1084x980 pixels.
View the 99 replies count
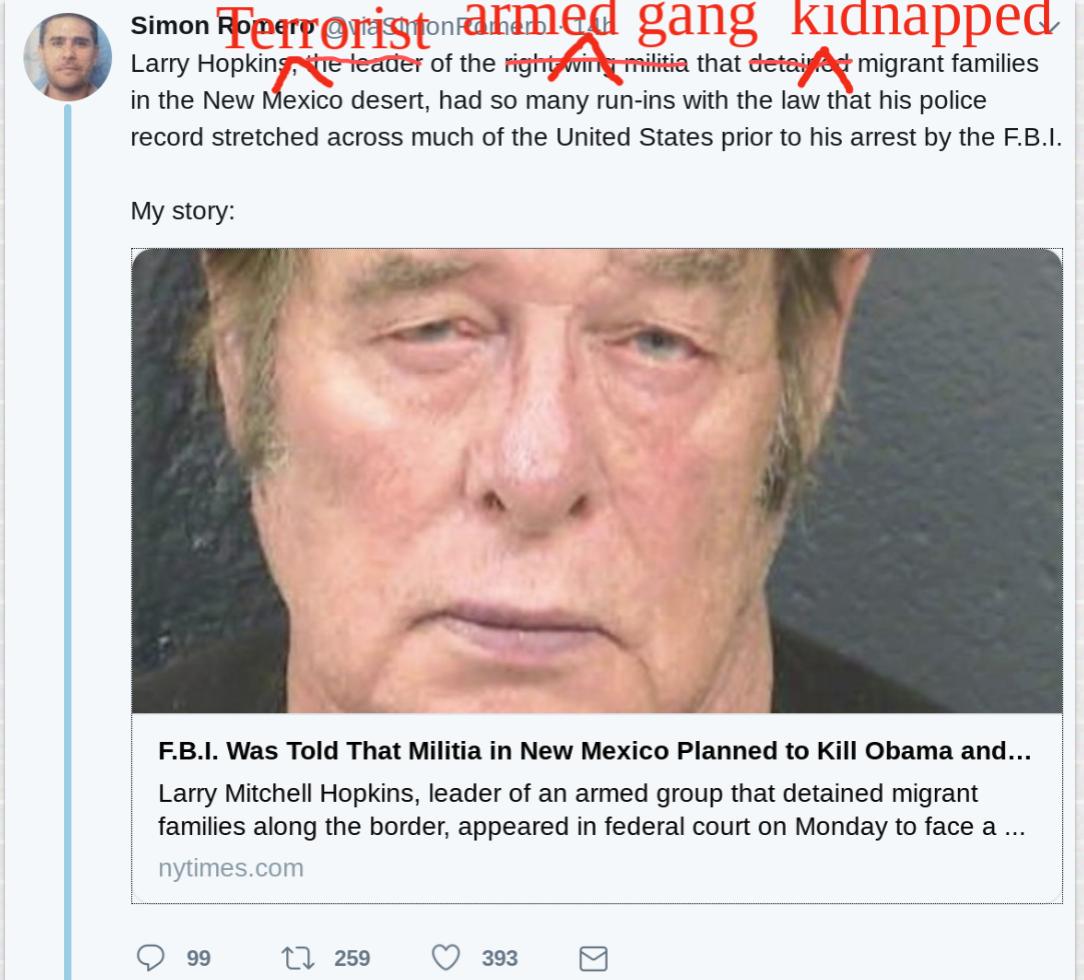tap(198, 959)
